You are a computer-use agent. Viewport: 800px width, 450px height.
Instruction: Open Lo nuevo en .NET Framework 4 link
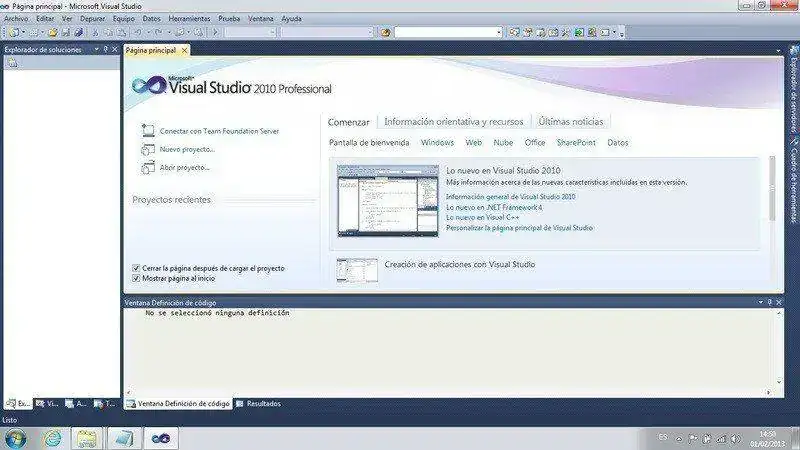point(494,207)
